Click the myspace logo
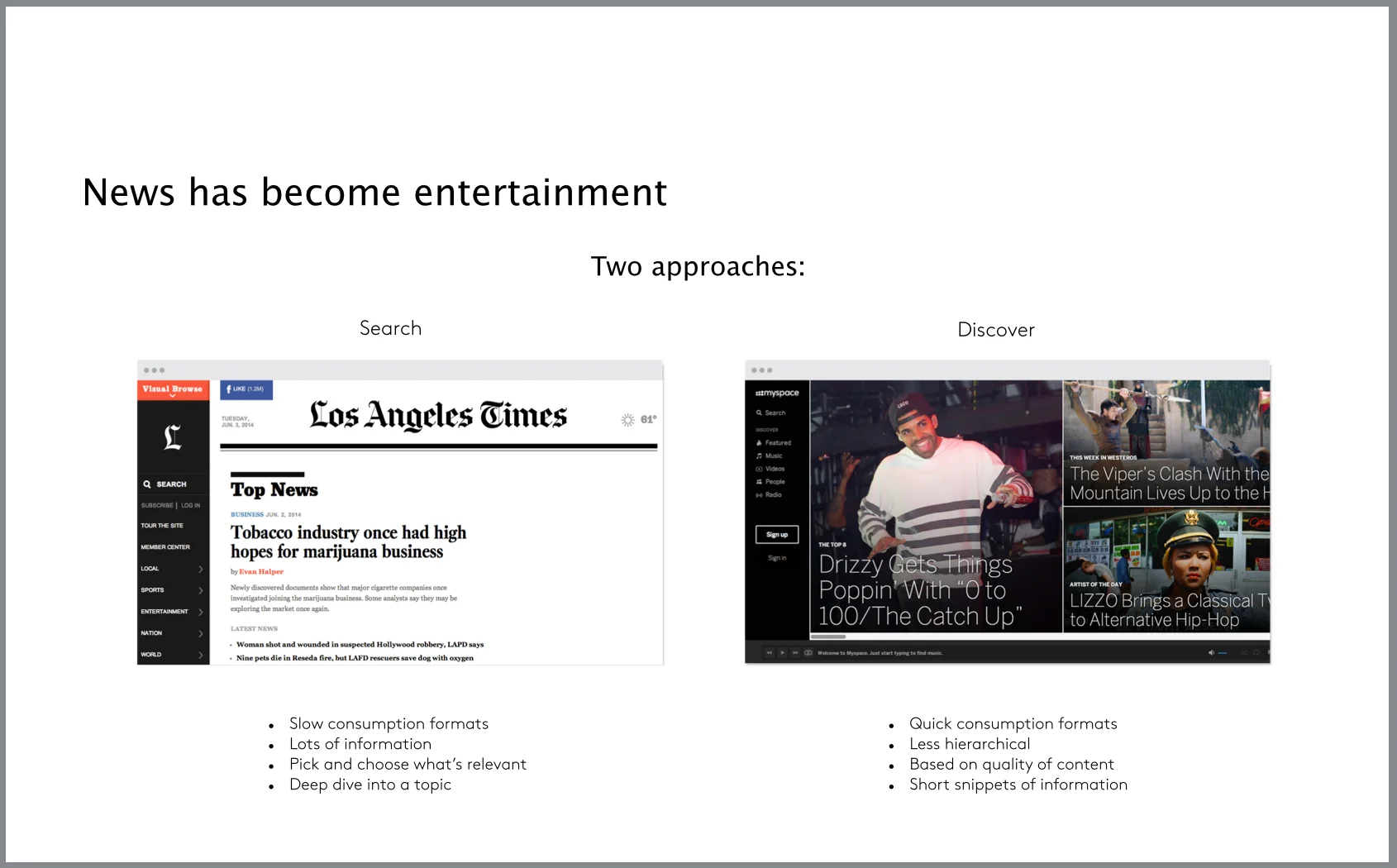 click(777, 393)
